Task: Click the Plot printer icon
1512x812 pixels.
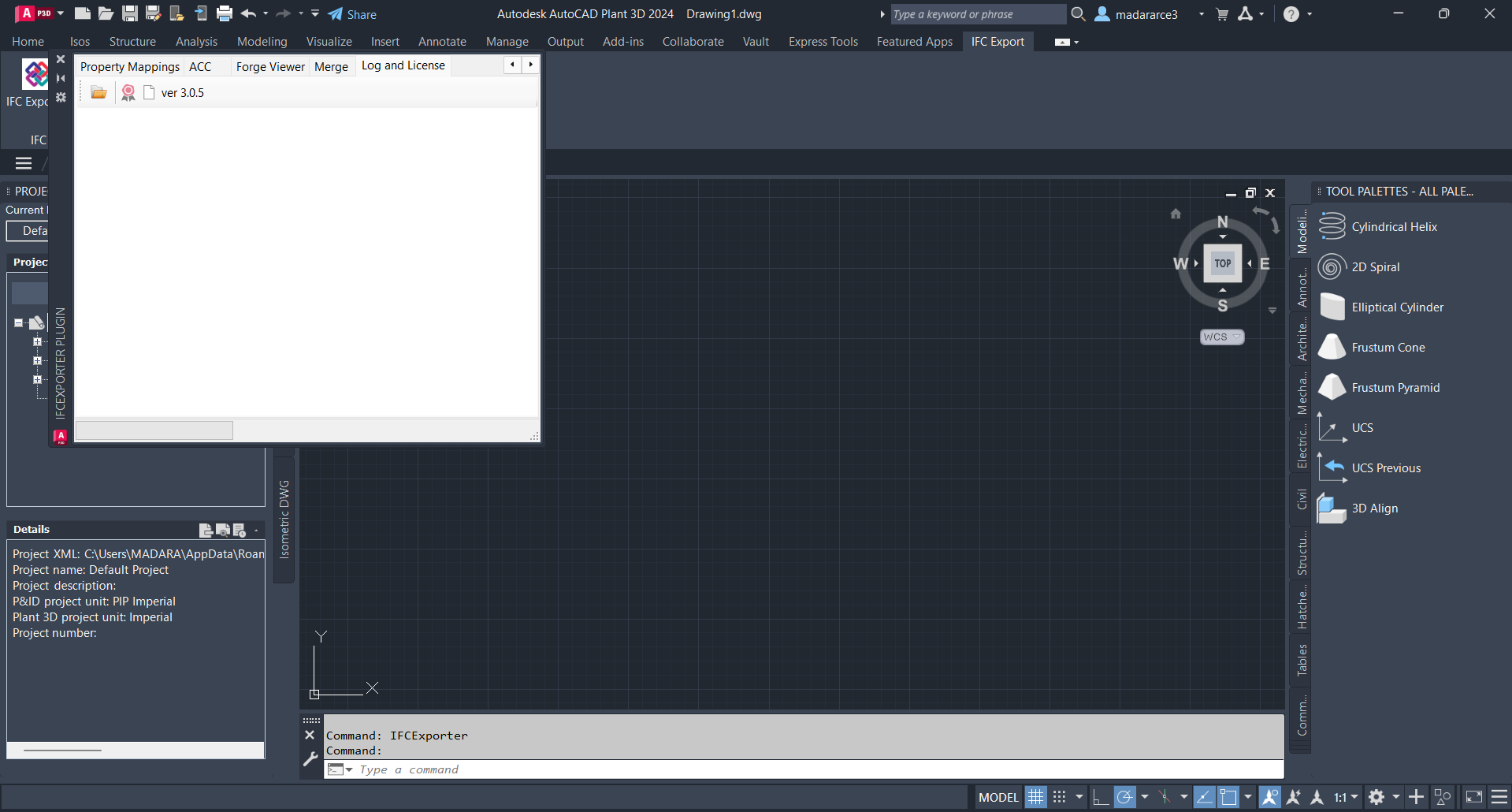Action: (225, 13)
